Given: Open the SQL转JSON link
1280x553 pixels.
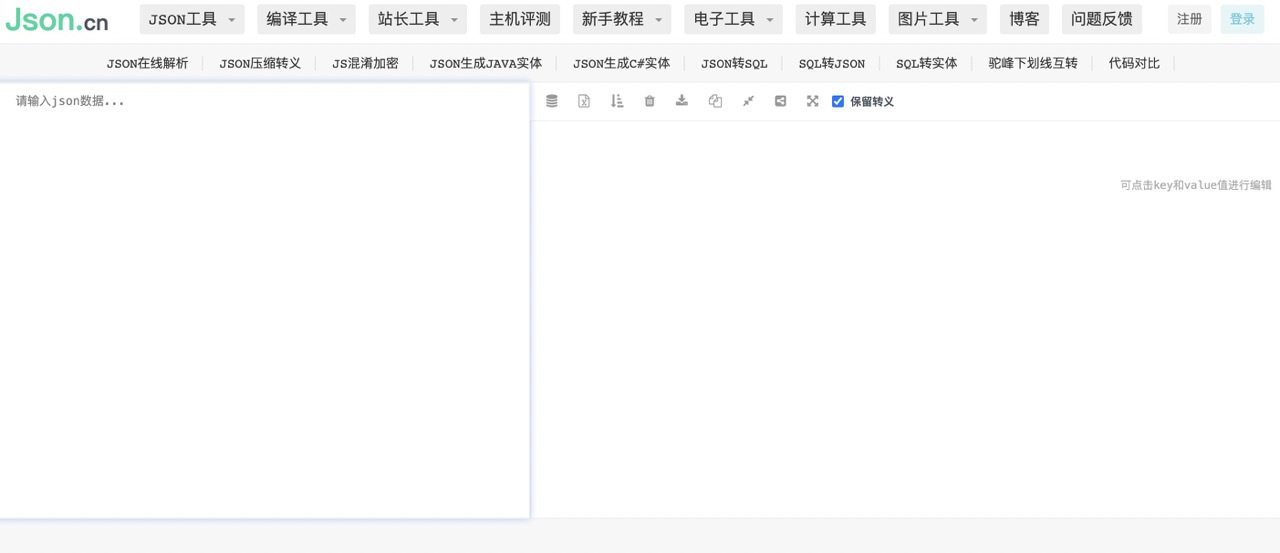Looking at the screenshot, I should pos(832,63).
